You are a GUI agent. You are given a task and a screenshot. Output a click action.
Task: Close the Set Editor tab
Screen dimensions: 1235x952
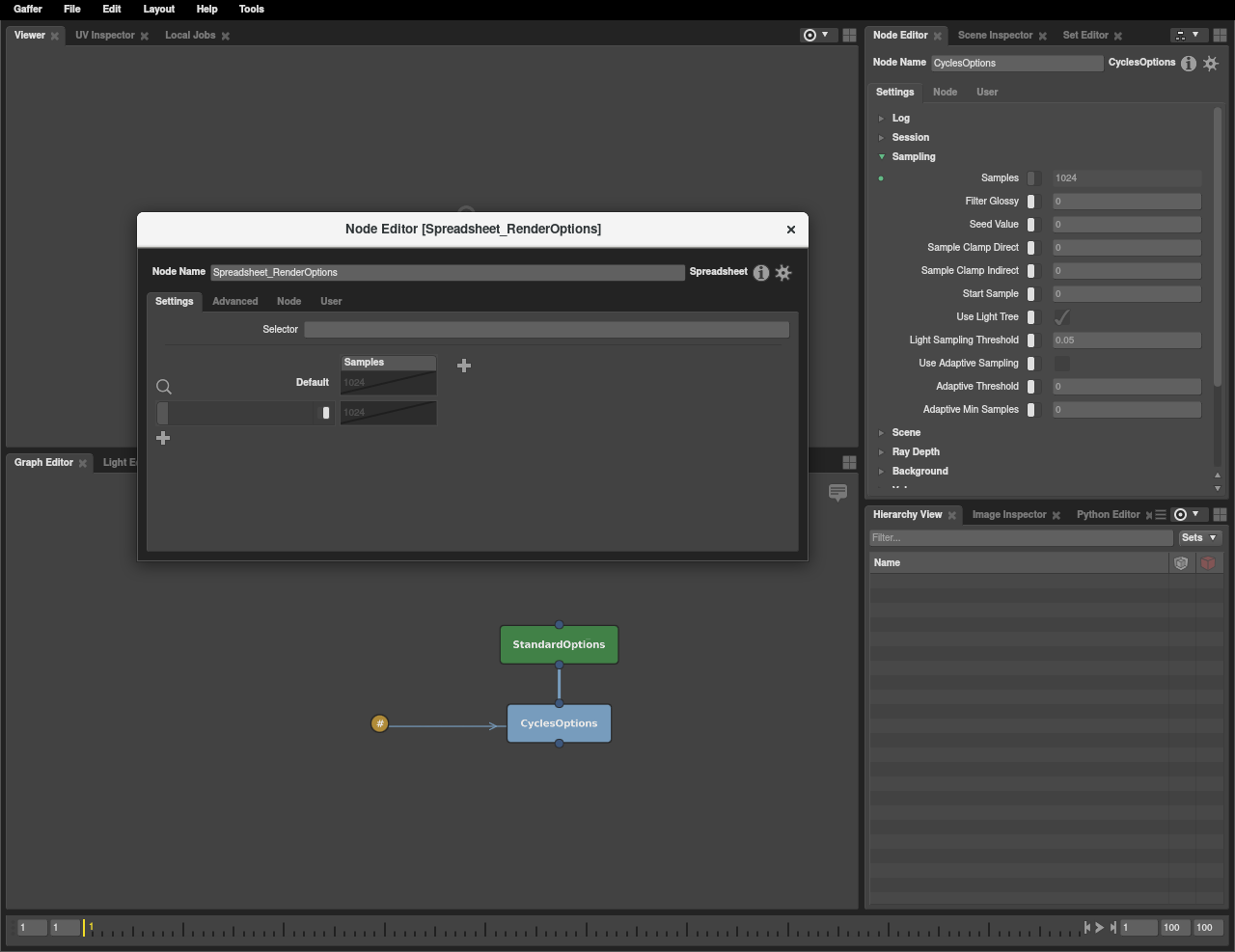pos(1118,36)
